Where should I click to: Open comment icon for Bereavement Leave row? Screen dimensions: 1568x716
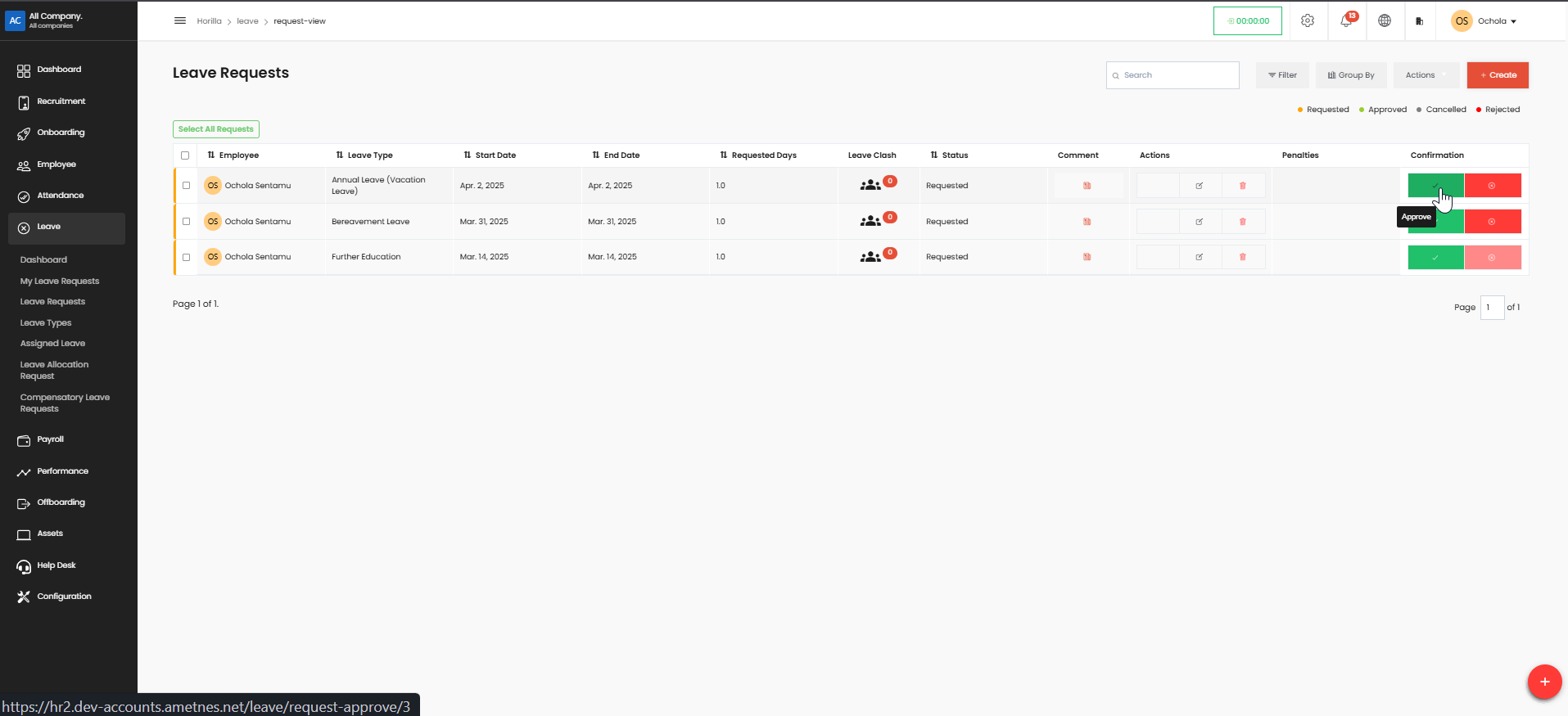(x=1087, y=222)
